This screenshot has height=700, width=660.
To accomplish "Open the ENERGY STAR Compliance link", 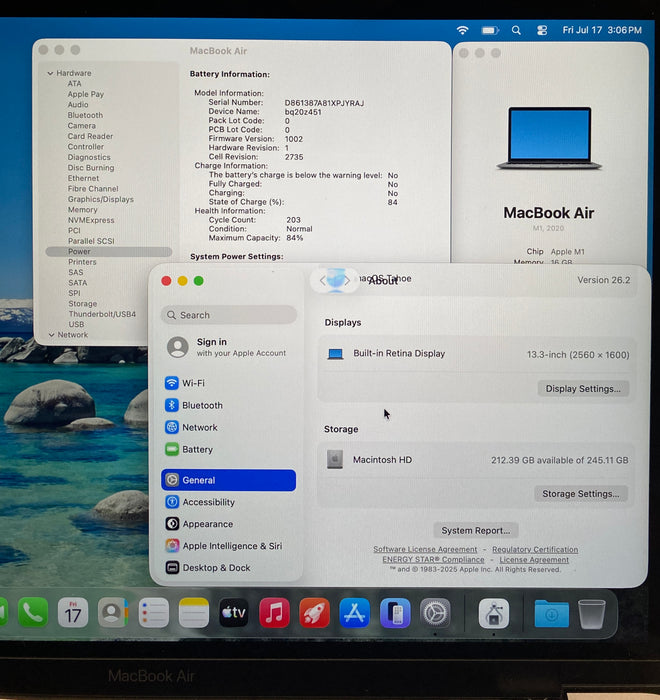I will tap(433, 559).
